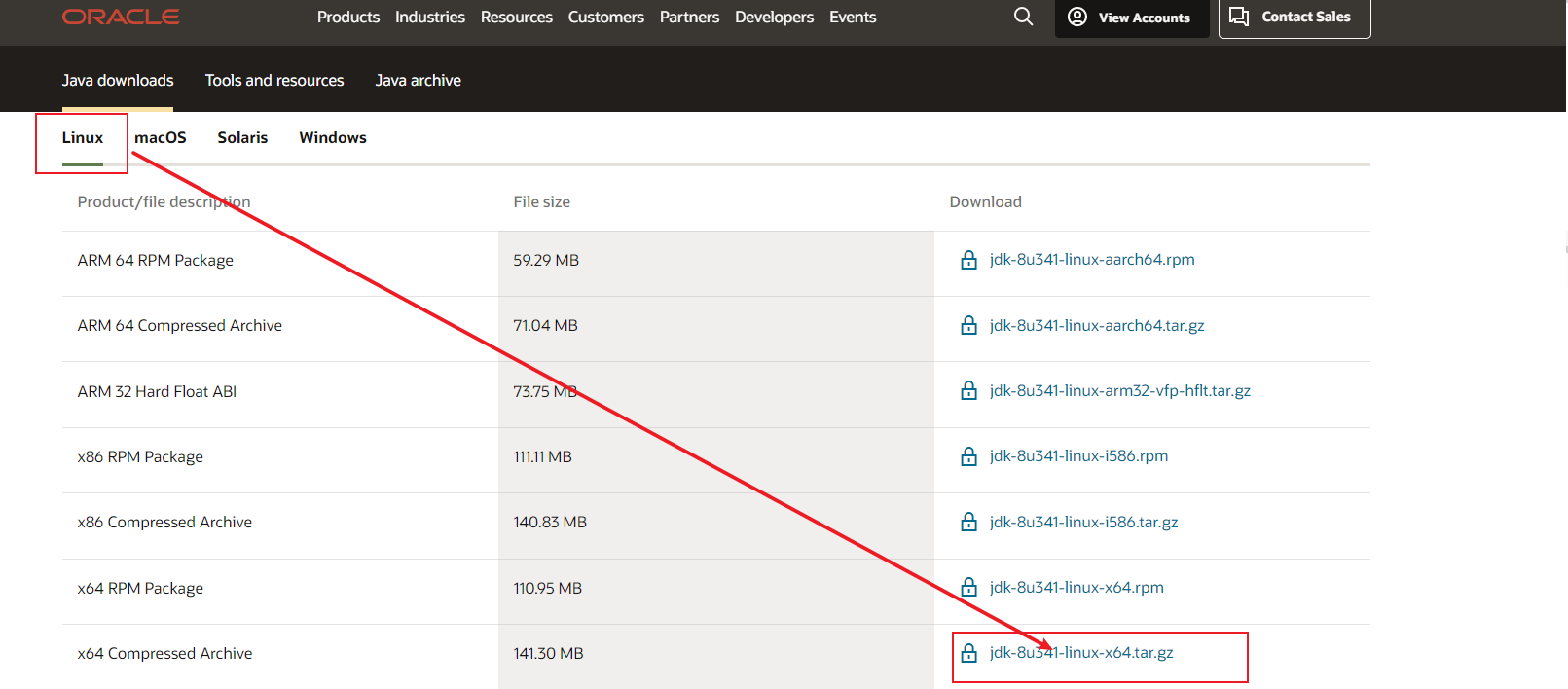Click the View Accounts profile icon
1568x689 pixels.
[x=1077, y=17]
